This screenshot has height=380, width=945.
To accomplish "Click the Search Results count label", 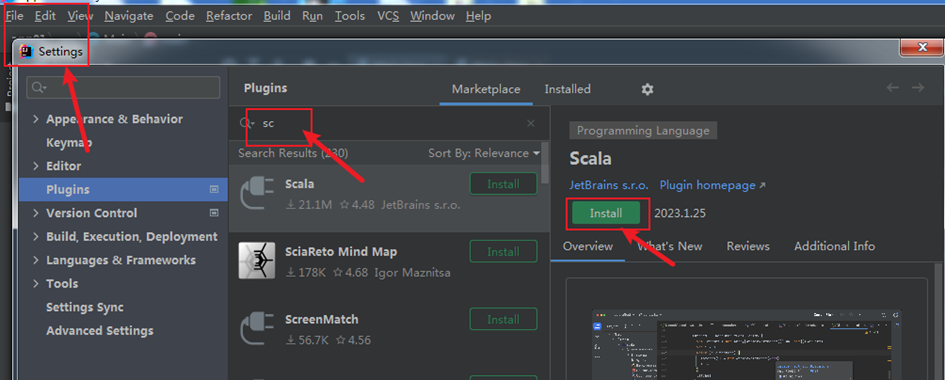I will [293, 153].
